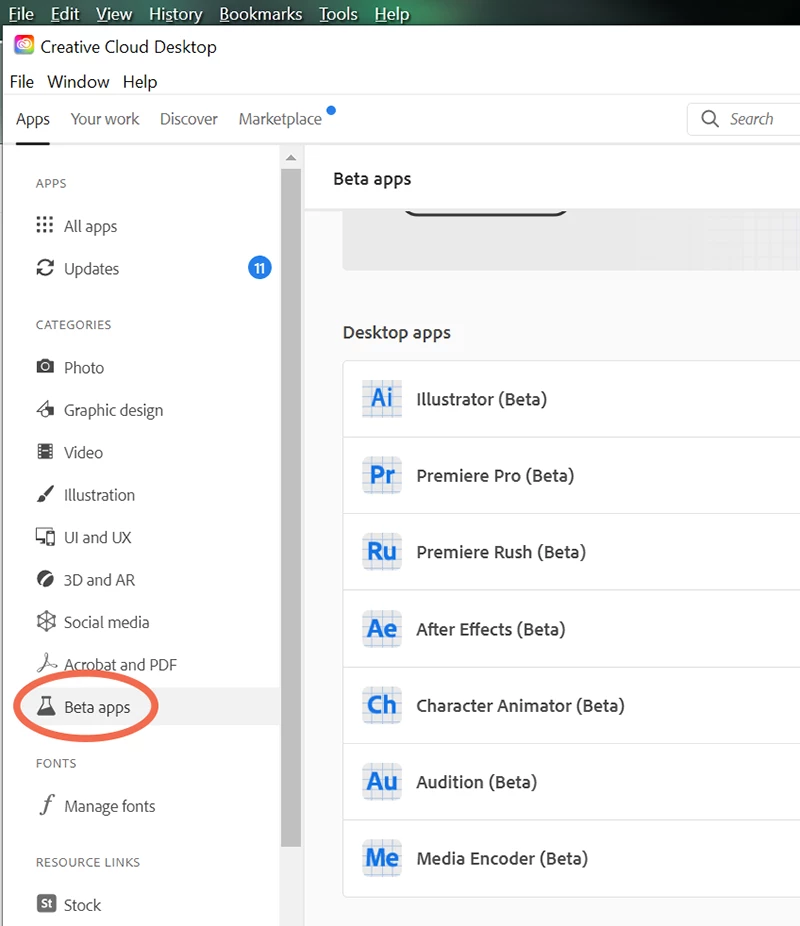The height and width of the screenshot is (926, 800).
Task: Click the Premiere Pro (Beta) Pr icon
Action: [382, 475]
